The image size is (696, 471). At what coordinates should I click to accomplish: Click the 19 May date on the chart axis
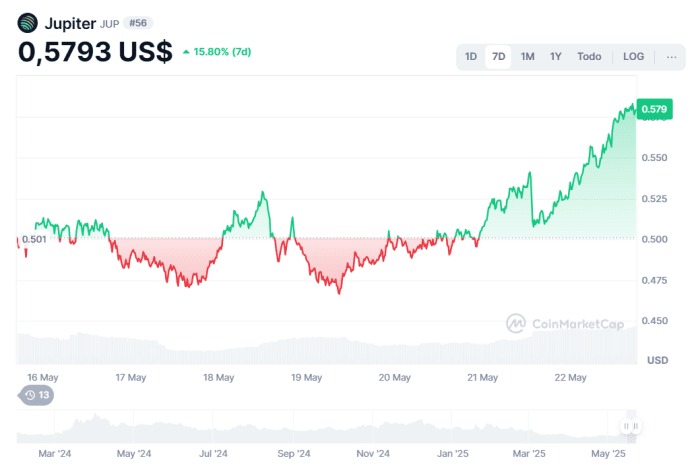click(x=306, y=378)
